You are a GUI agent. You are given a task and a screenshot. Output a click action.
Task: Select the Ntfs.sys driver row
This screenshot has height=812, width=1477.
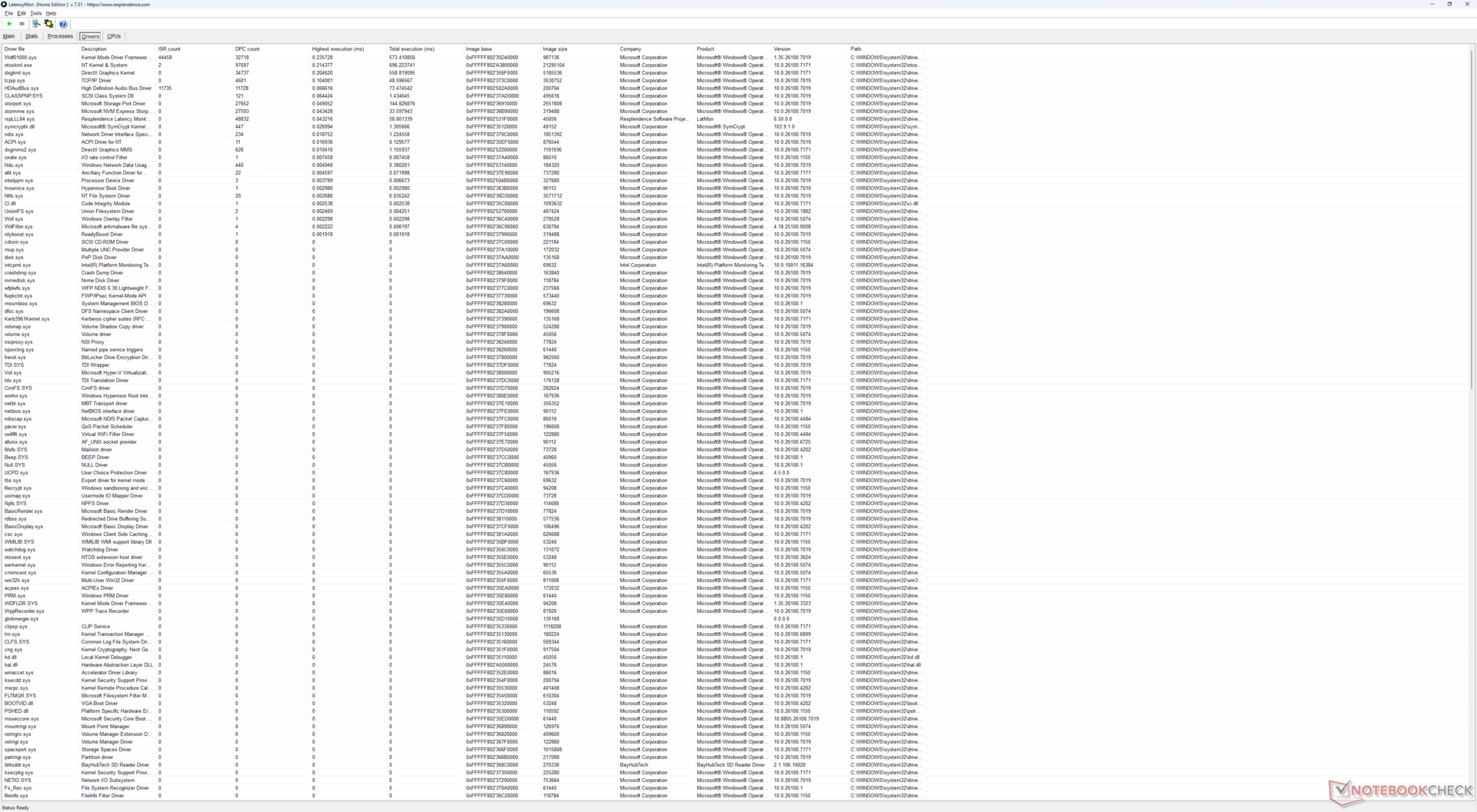[x=463, y=196]
